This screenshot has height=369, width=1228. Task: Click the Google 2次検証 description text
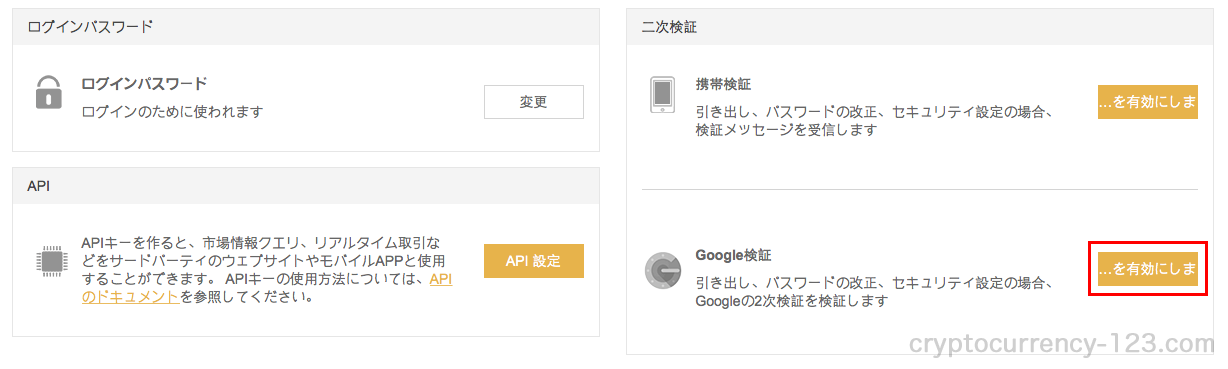coord(875,291)
